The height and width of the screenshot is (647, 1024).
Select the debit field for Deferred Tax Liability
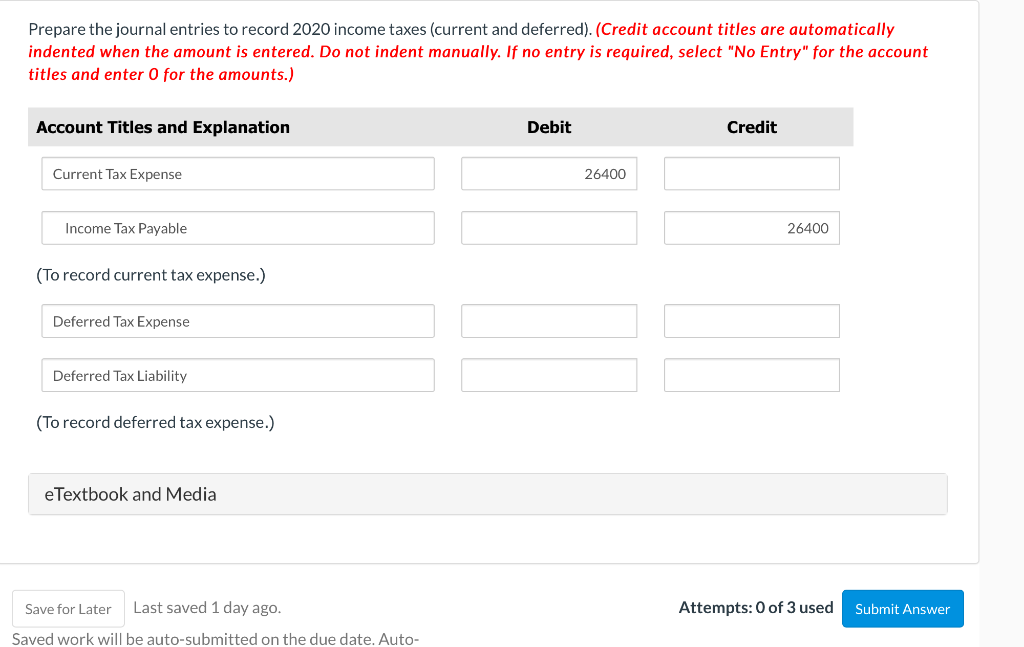click(x=548, y=374)
